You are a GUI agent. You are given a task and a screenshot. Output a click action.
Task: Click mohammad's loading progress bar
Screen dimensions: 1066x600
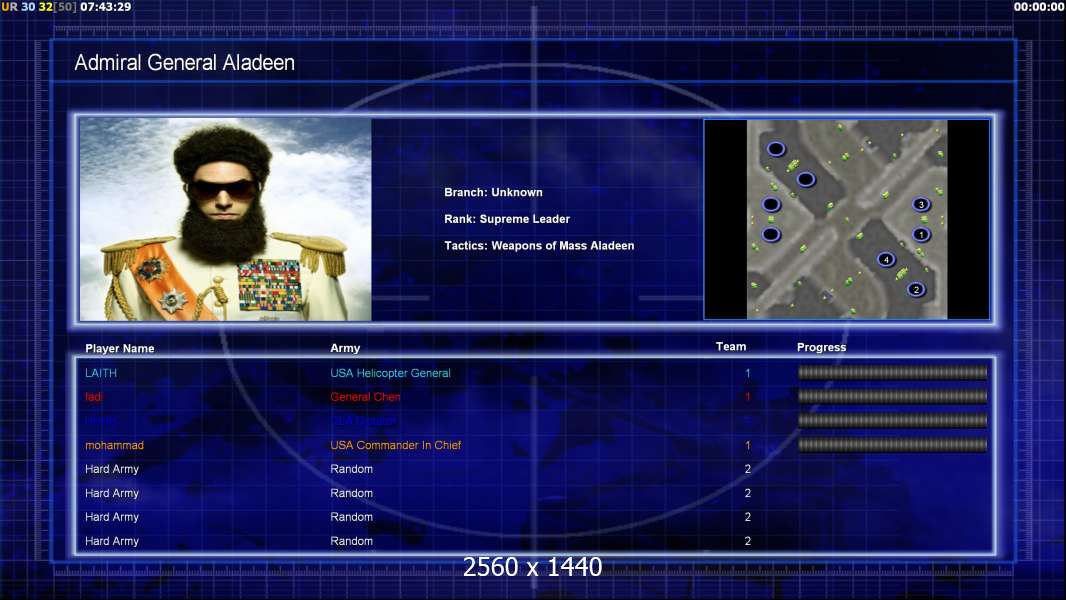(892, 445)
